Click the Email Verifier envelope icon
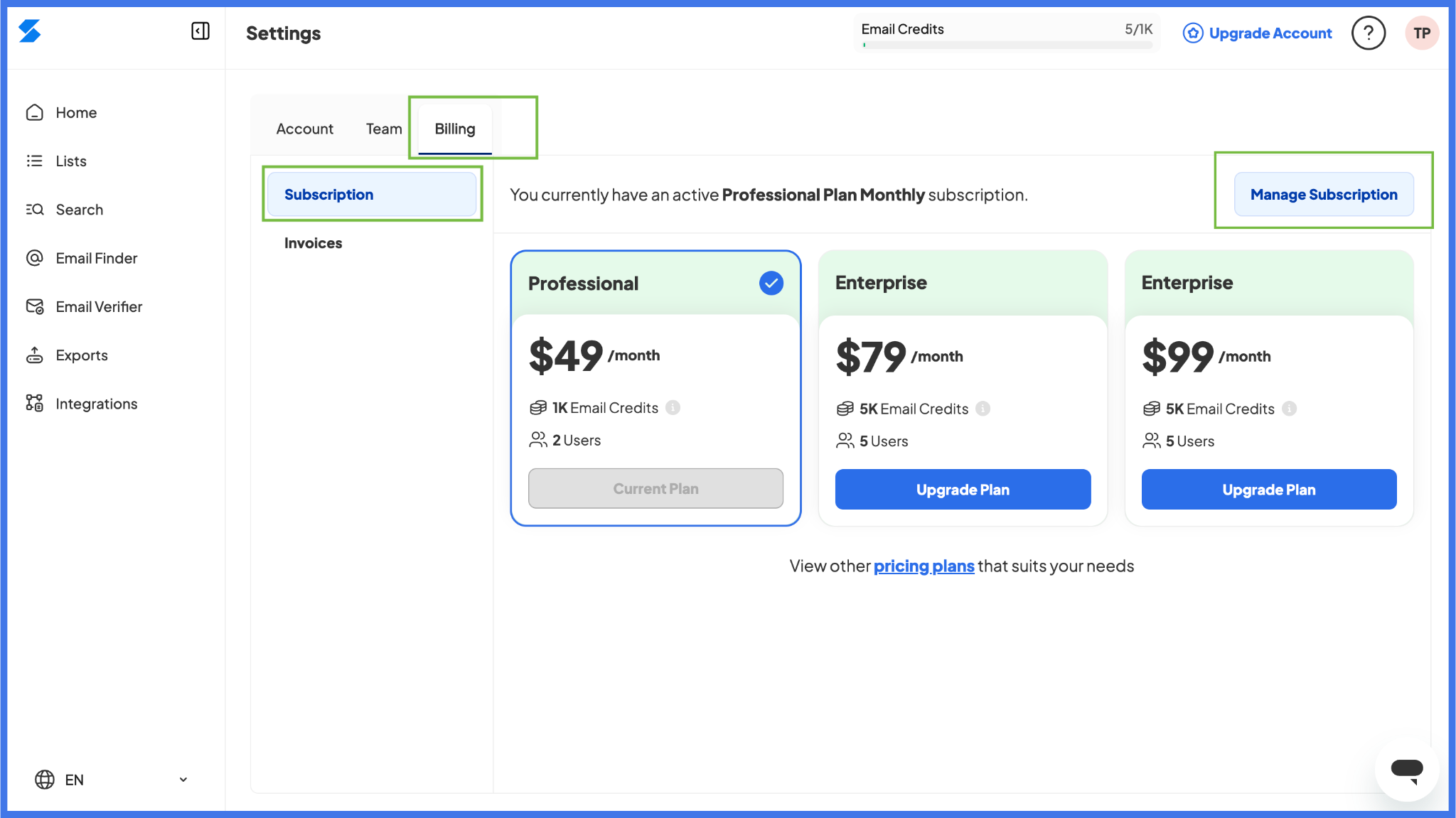Image resolution: width=1456 pixels, height=818 pixels. pyautogui.click(x=34, y=306)
